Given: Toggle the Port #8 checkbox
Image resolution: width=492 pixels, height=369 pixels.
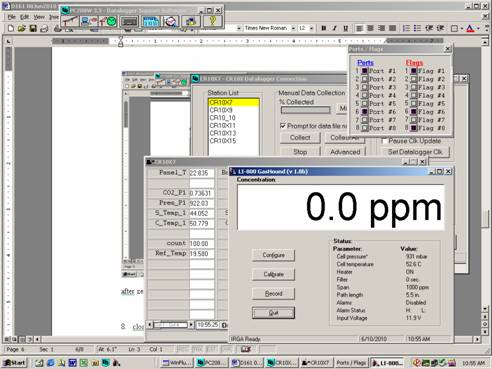Looking at the screenshot, I should [x=365, y=128].
